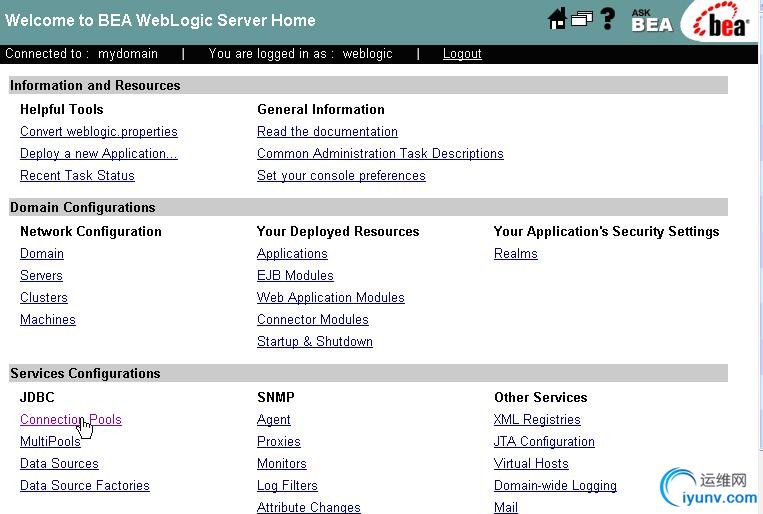Open Common Administration Task Descriptions
Viewport: 763px width, 514px height.
click(380, 153)
